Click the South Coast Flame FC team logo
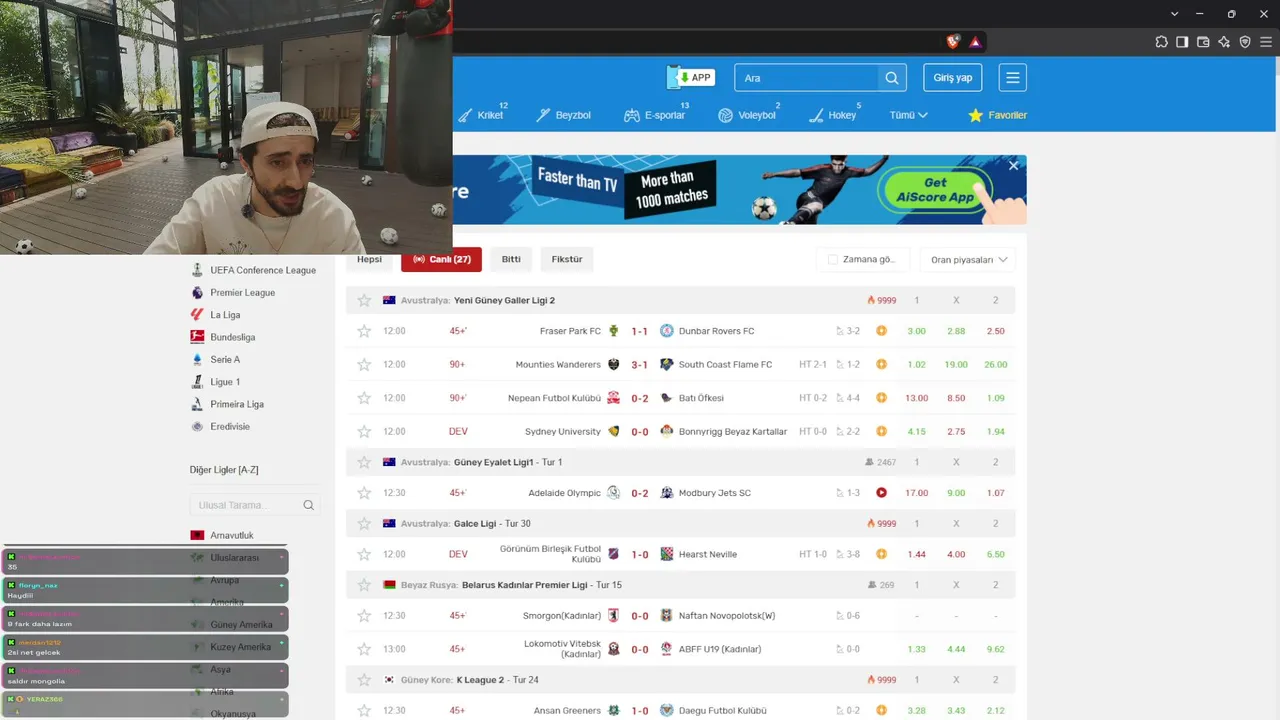This screenshot has height=720, width=1280. point(666,364)
